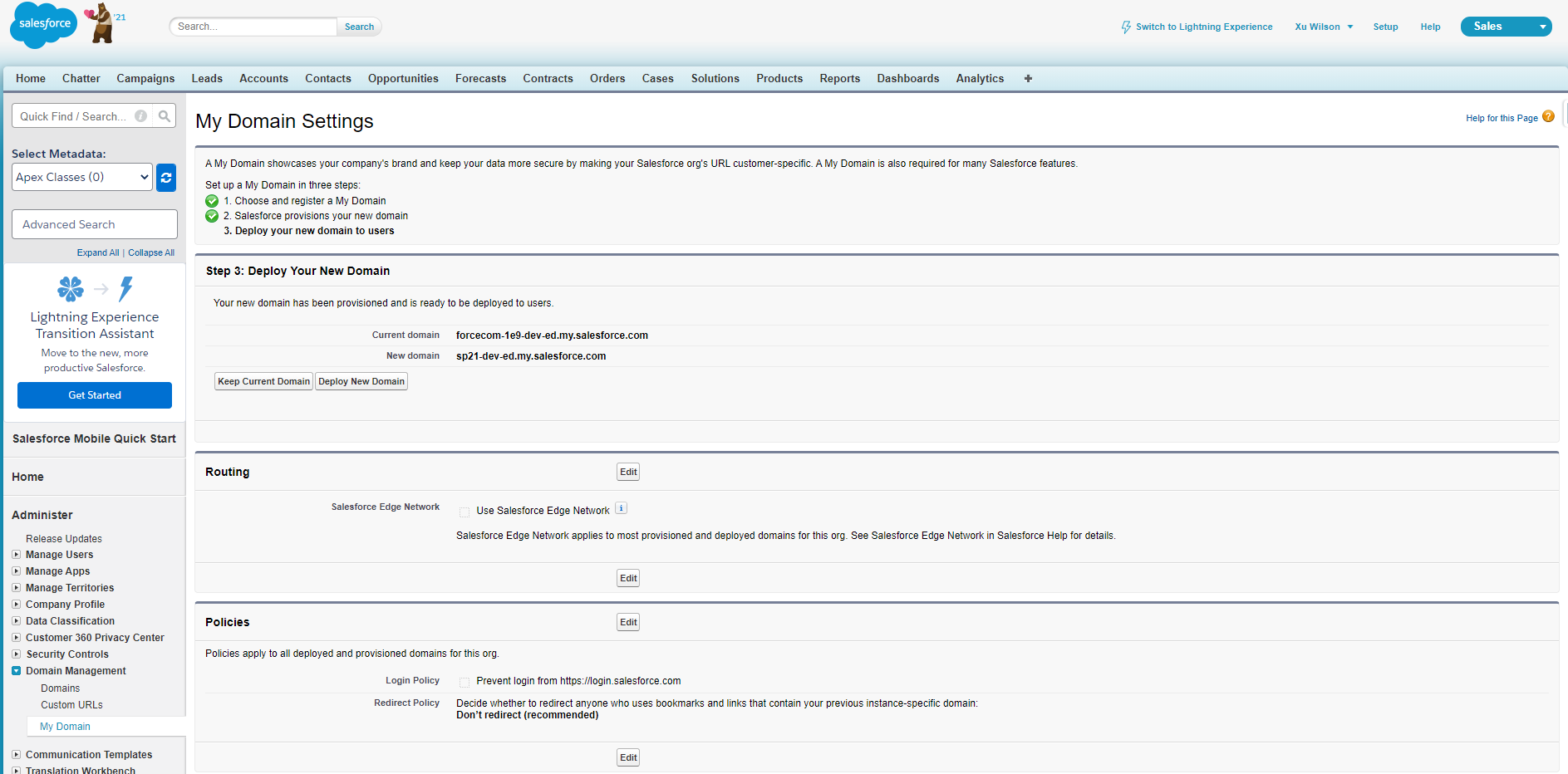Click the info icon inside Quick Find field

click(140, 115)
